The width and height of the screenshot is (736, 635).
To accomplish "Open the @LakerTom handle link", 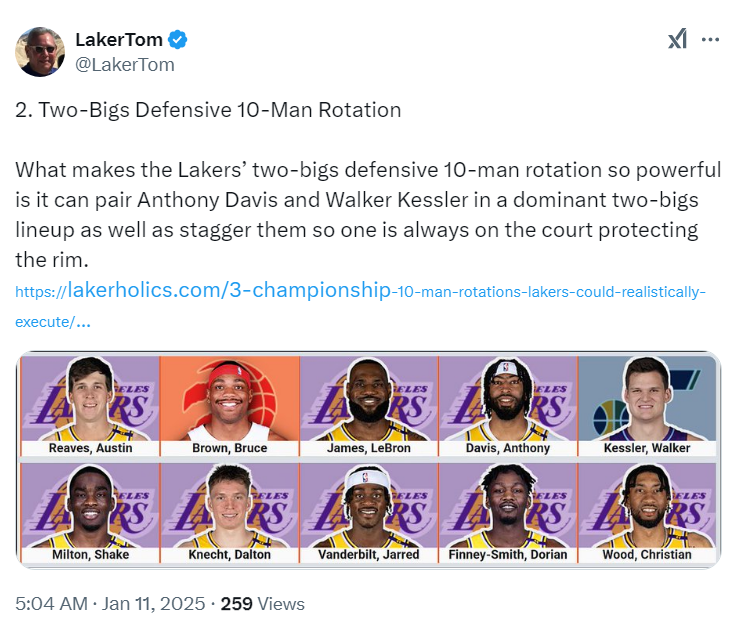I will coord(125,64).
